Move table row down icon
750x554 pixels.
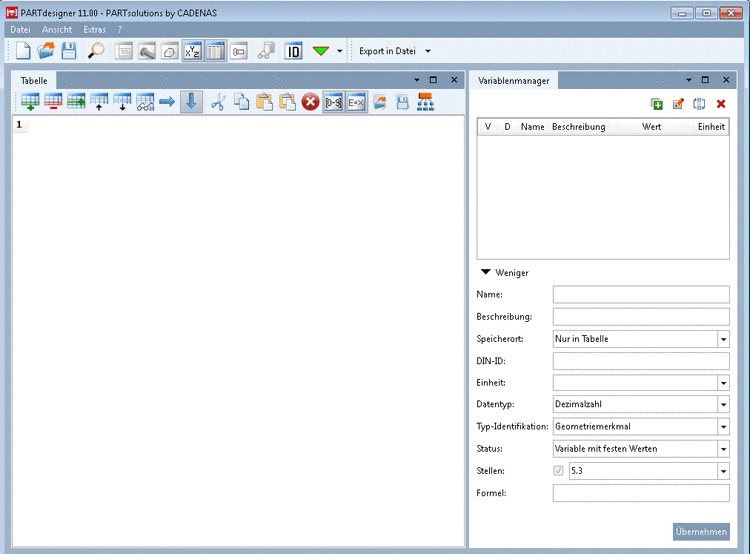click(122, 102)
